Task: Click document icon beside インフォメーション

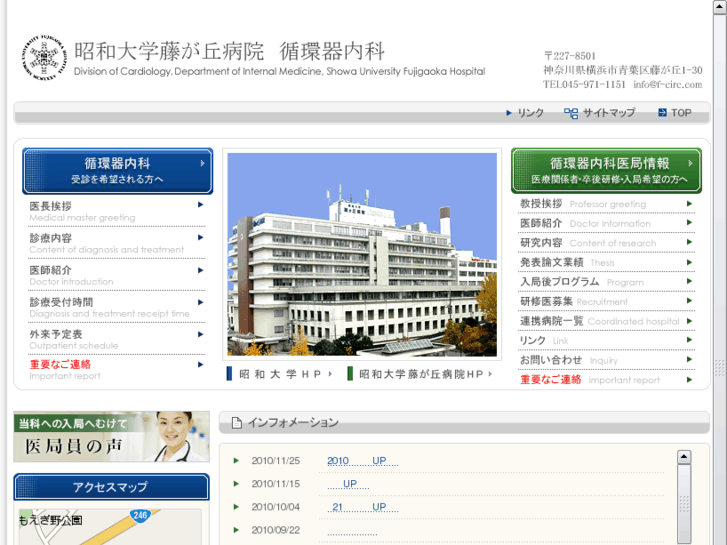Action: (x=236, y=423)
